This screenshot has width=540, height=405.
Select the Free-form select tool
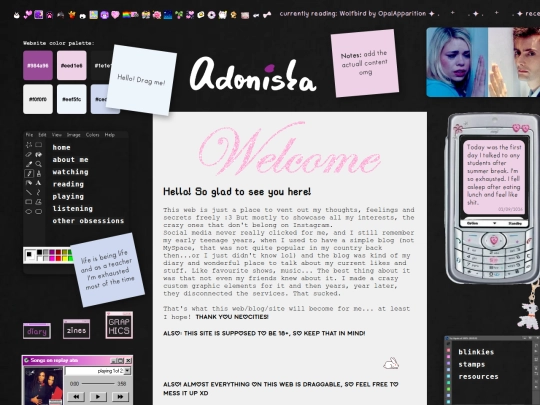(29, 145)
